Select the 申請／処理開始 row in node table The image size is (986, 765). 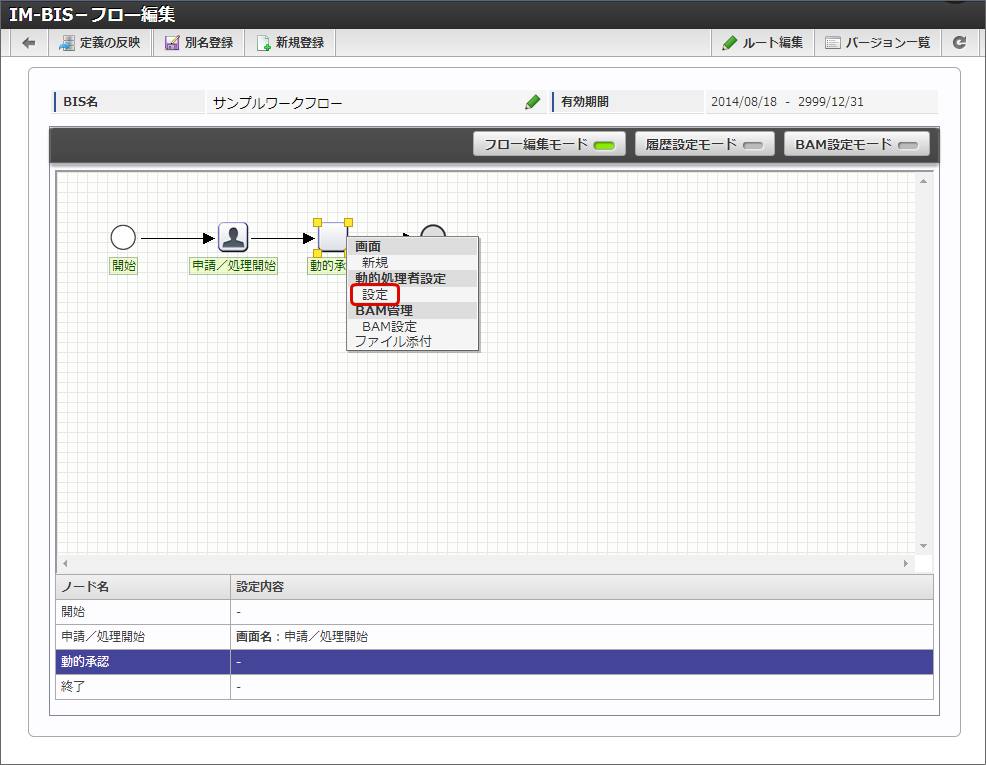click(494, 637)
